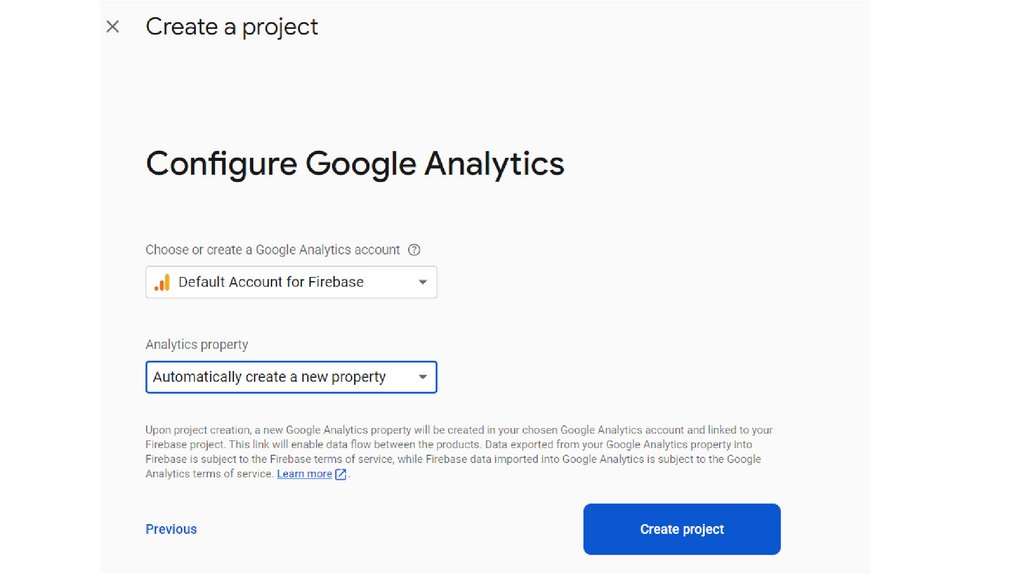Click the help question mark icon
The image size is (1024, 574).
pos(414,250)
